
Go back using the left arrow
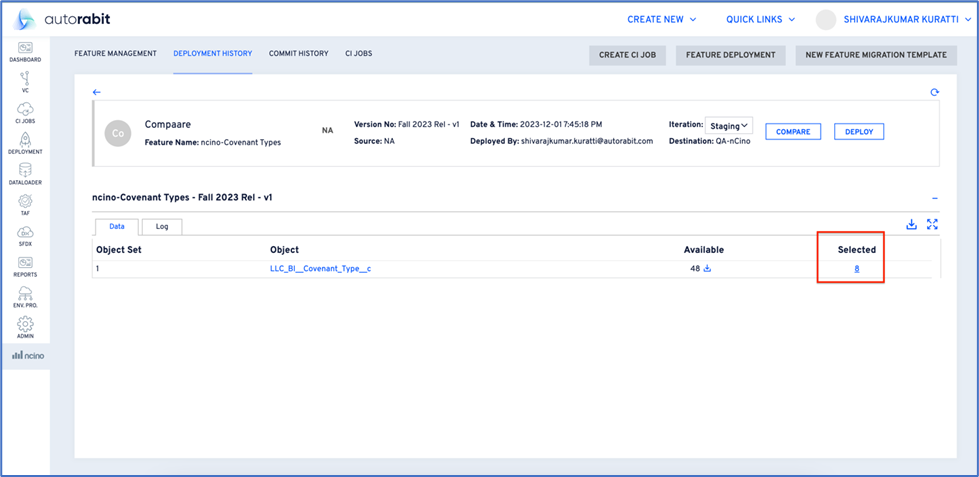tap(97, 92)
